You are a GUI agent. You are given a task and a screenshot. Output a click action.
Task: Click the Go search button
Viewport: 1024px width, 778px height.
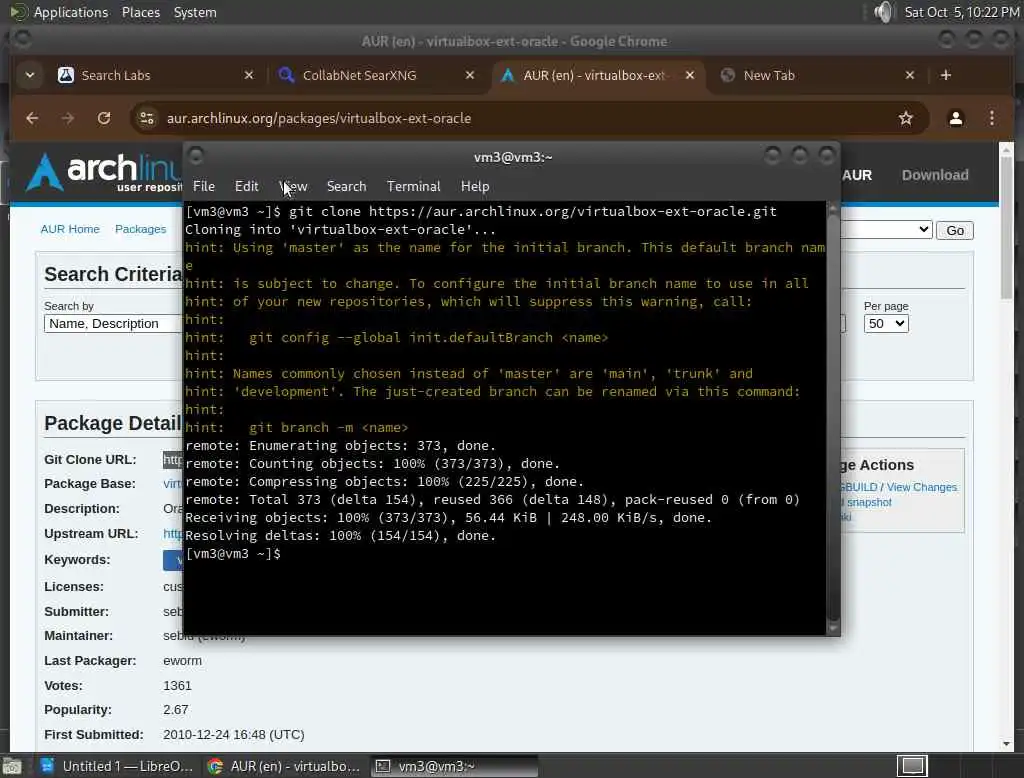click(x=955, y=231)
